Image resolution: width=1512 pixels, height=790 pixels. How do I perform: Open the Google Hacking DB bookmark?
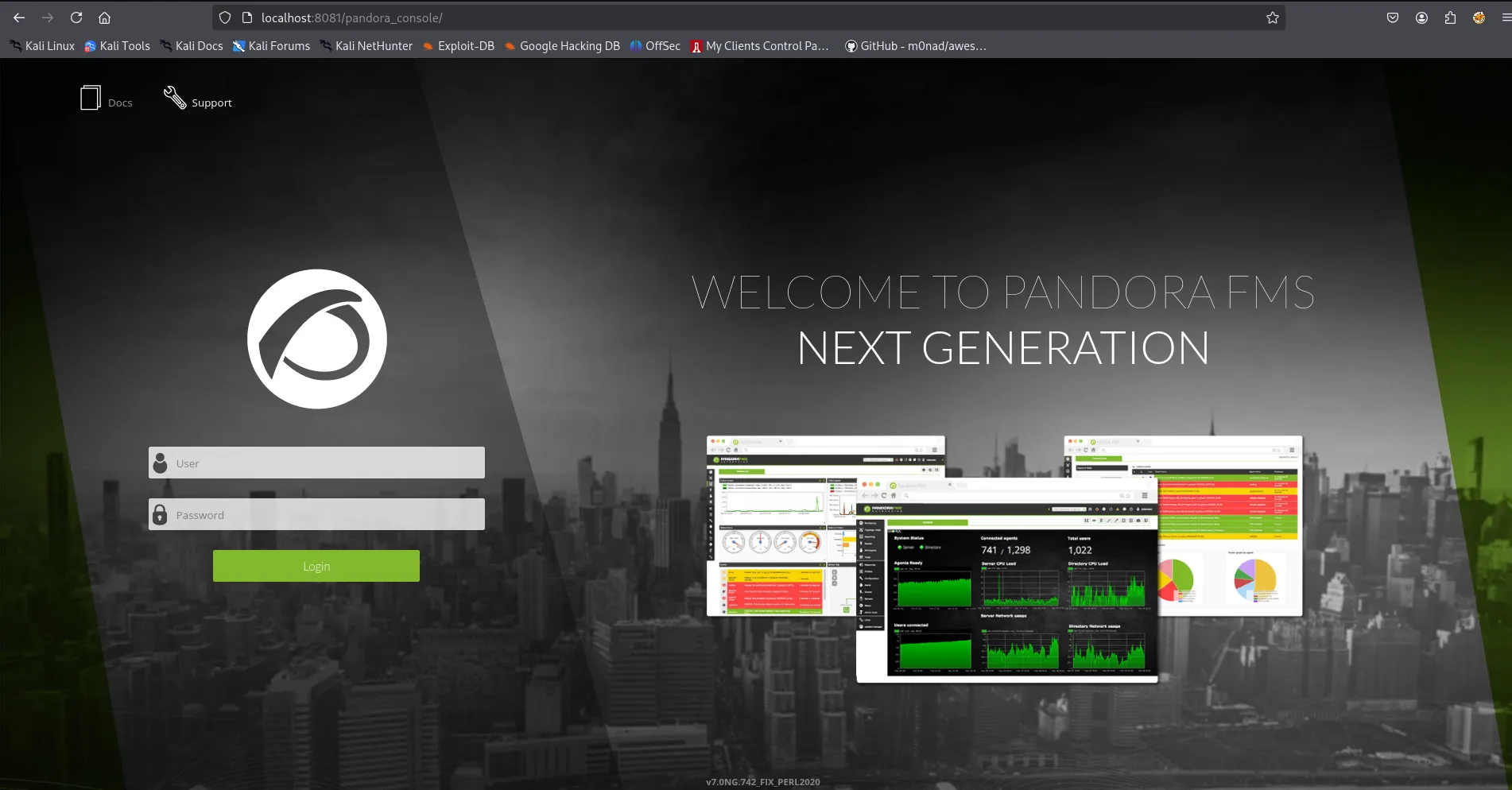click(562, 46)
